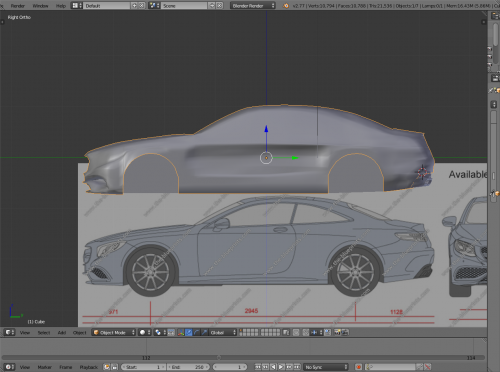
Task: Select the scale manipulator icon
Action: [204, 332]
